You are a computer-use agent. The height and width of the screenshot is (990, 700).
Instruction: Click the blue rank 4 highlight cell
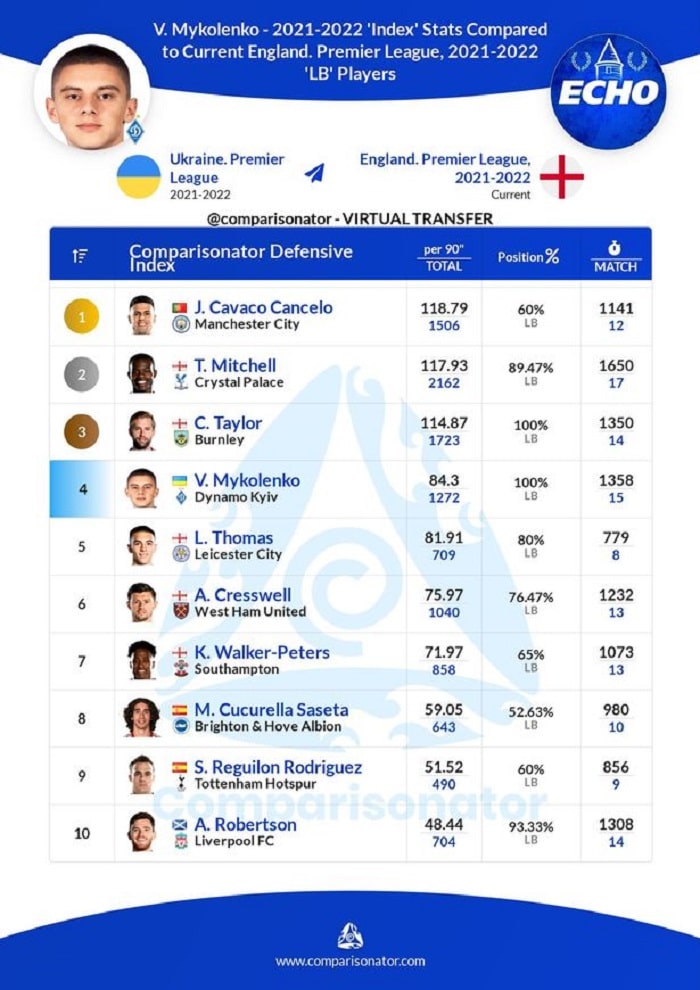[82, 489]
